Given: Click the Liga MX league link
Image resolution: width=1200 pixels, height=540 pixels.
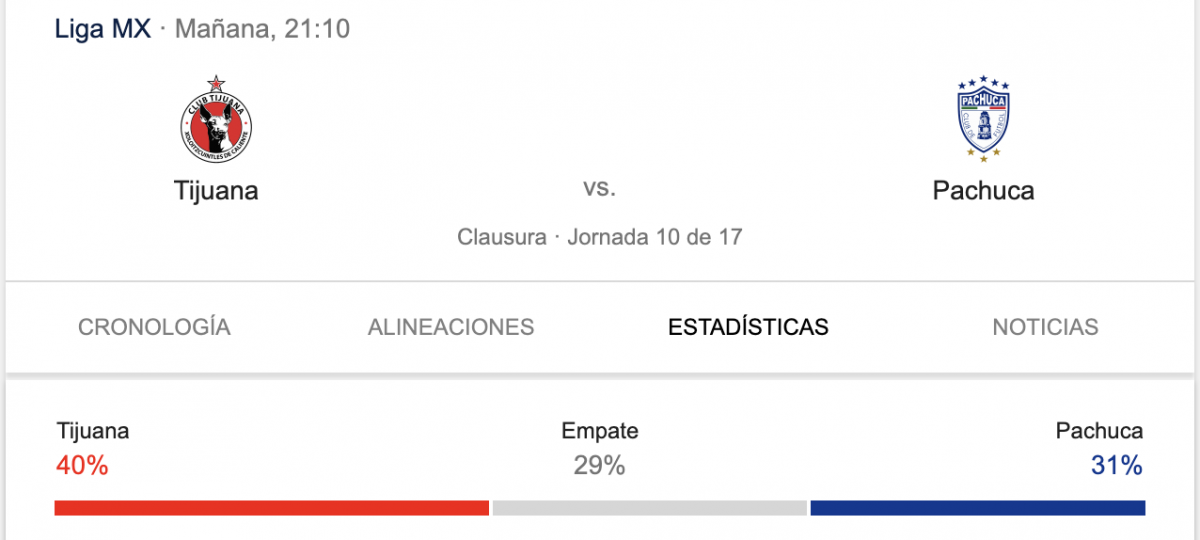Looking at the screenshot, I should tap(103, 29).
